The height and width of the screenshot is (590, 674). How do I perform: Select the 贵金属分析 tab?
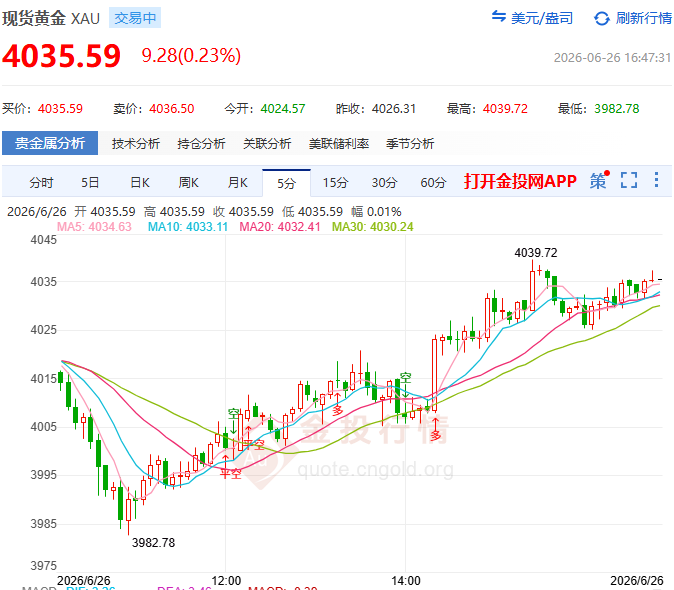pyautogui.click(x=50, y=143)
